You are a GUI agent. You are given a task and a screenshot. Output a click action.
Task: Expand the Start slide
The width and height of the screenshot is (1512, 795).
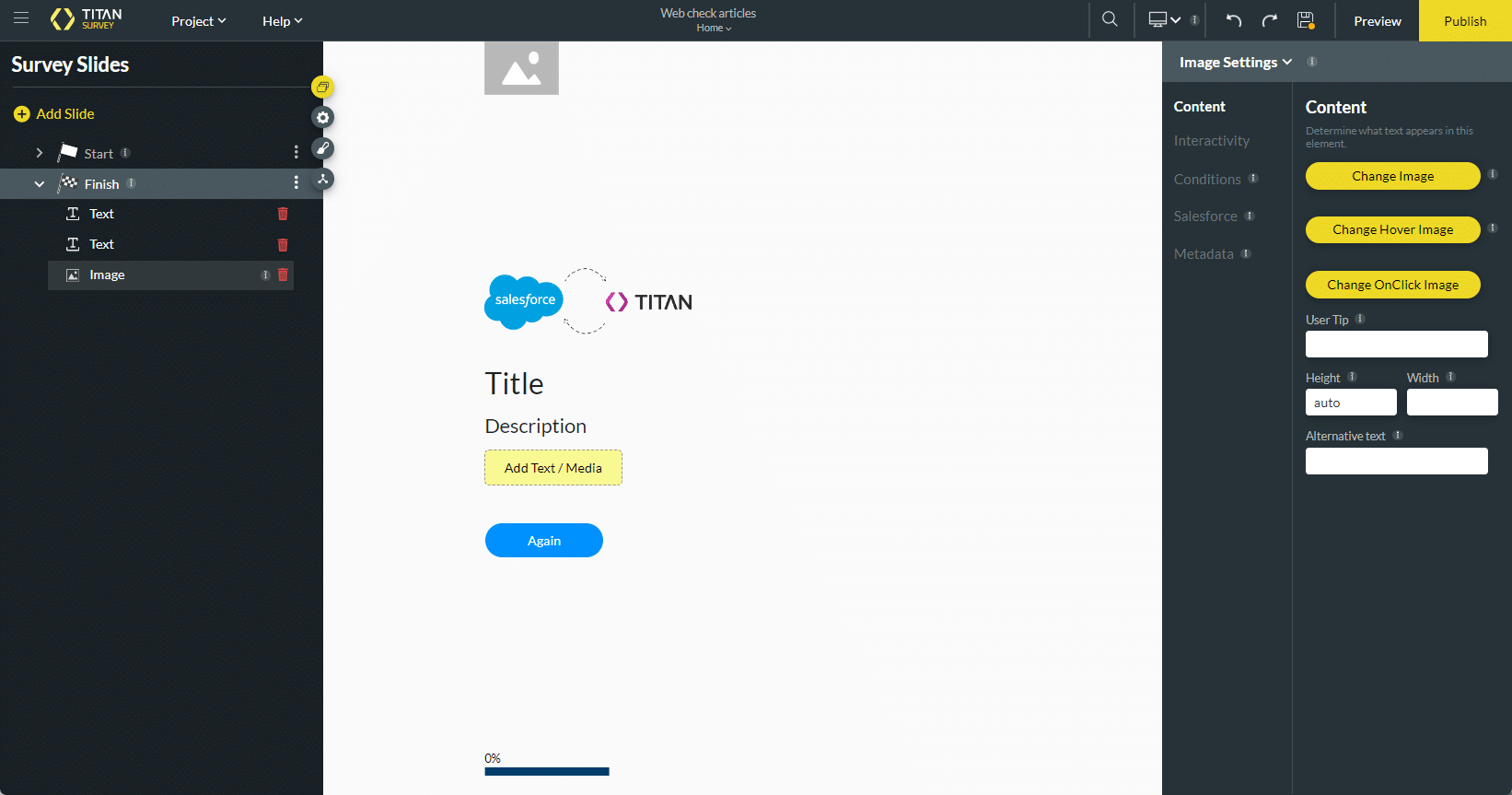tap(40, 153)
